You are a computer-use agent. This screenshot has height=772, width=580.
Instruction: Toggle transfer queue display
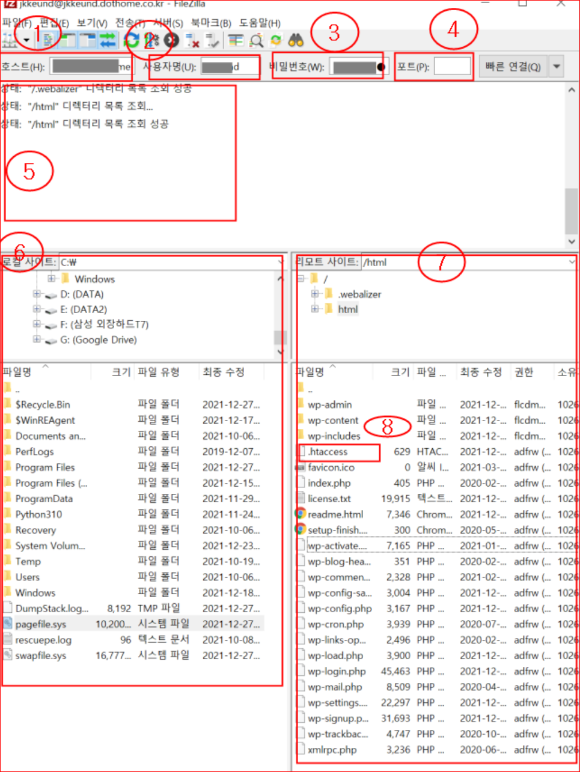coord(107,40)
